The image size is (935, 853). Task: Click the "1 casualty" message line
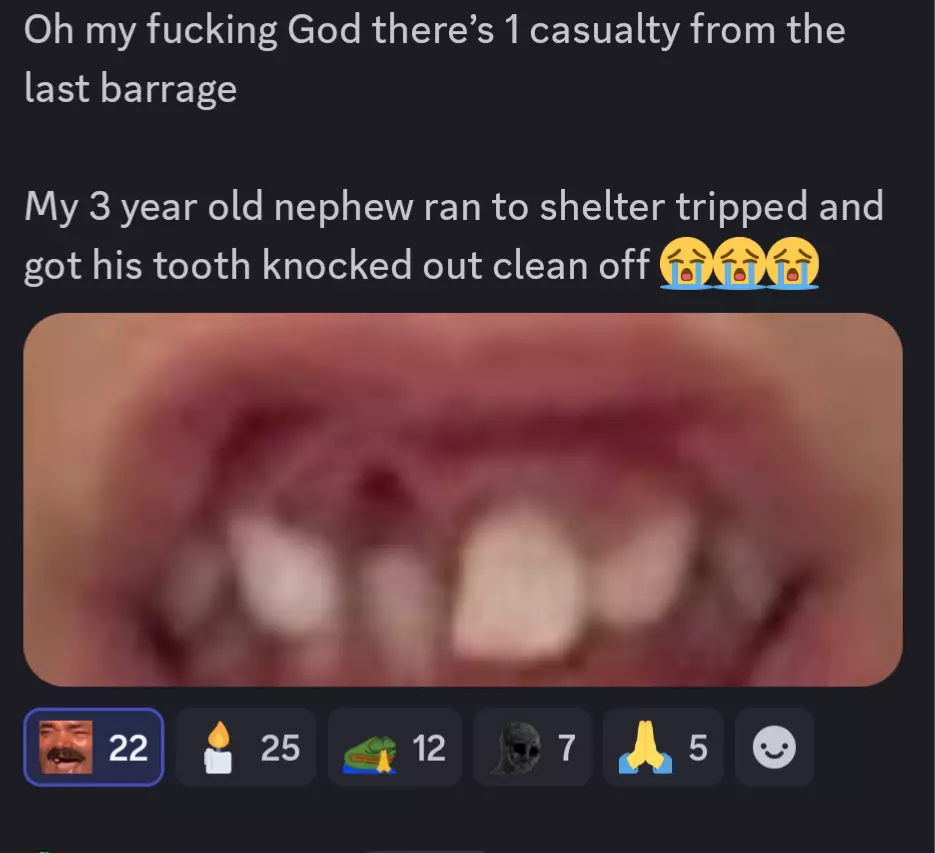(x=435, y=29)
